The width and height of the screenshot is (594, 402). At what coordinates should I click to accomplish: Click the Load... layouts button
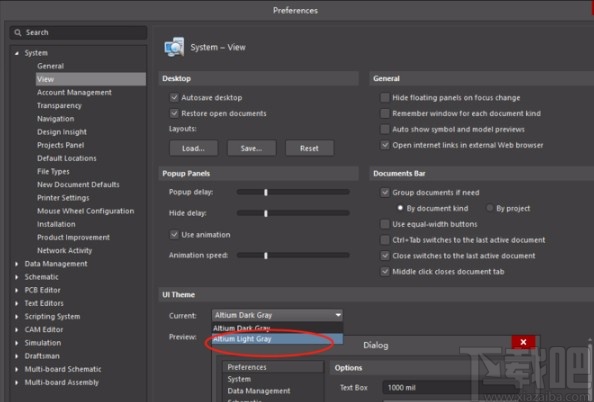click(194, 148)
